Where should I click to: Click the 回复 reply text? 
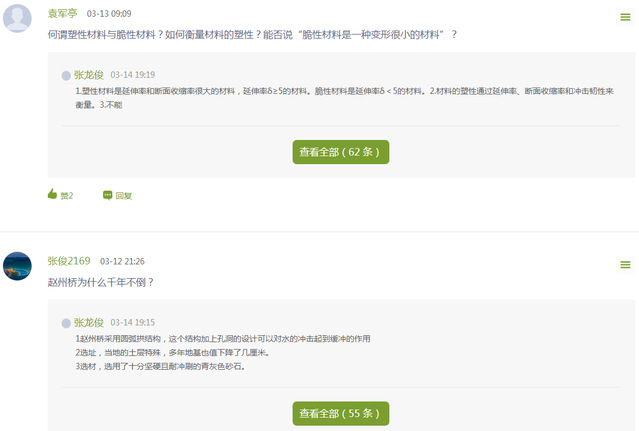pyautogui.click(x=124, y=195)
